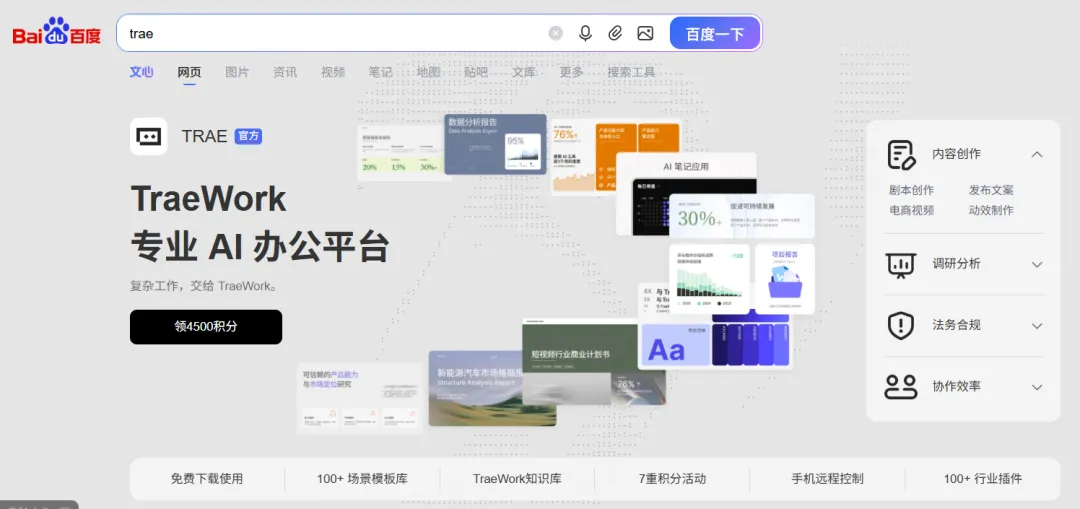Viewport: 1080px width, 509px height.
Task: Click the 调研分析 presentation chart icon
Action: point(900,264)
